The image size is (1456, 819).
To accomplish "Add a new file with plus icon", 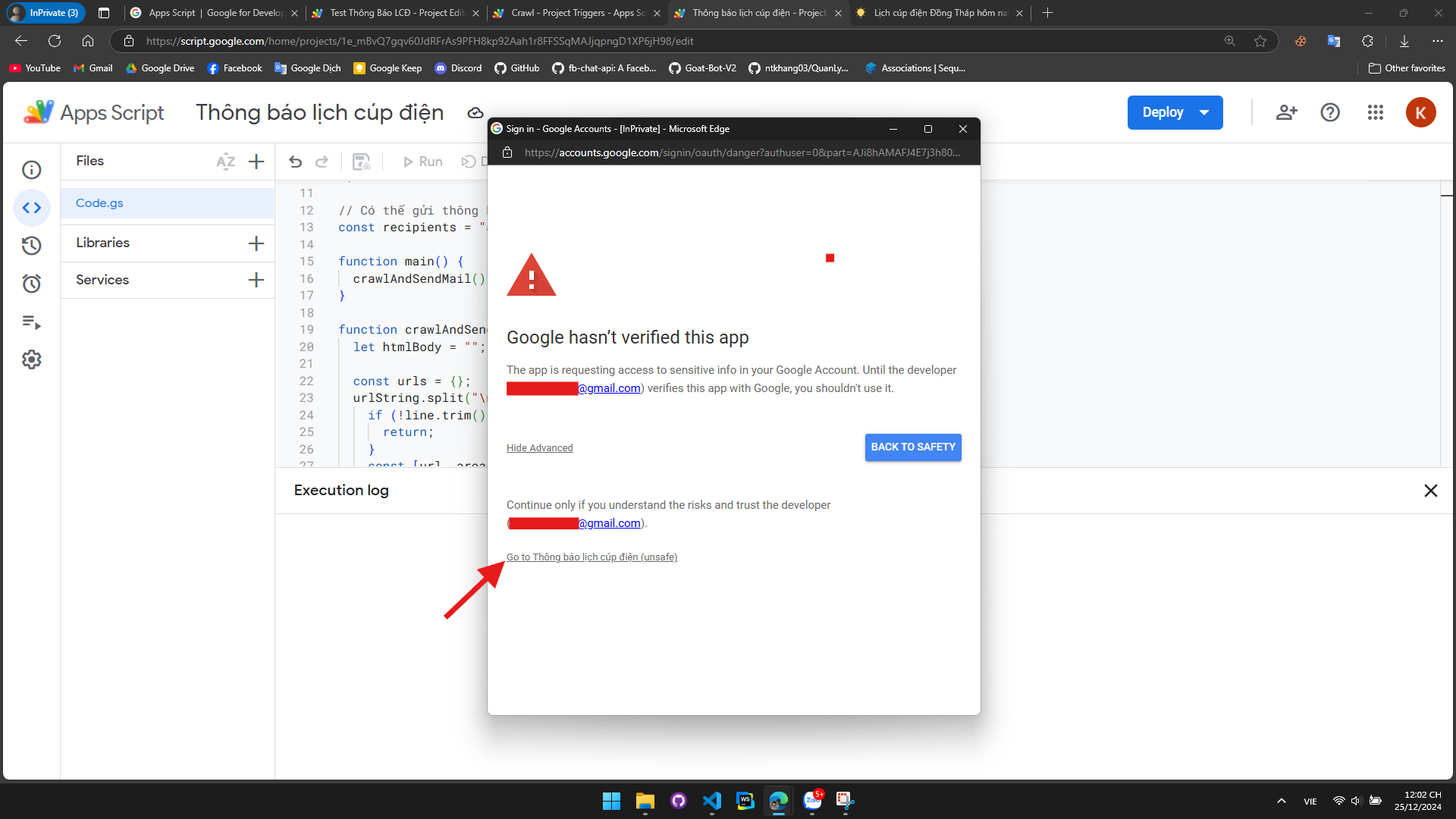I will pyautogui.click(x=256, y=162).
